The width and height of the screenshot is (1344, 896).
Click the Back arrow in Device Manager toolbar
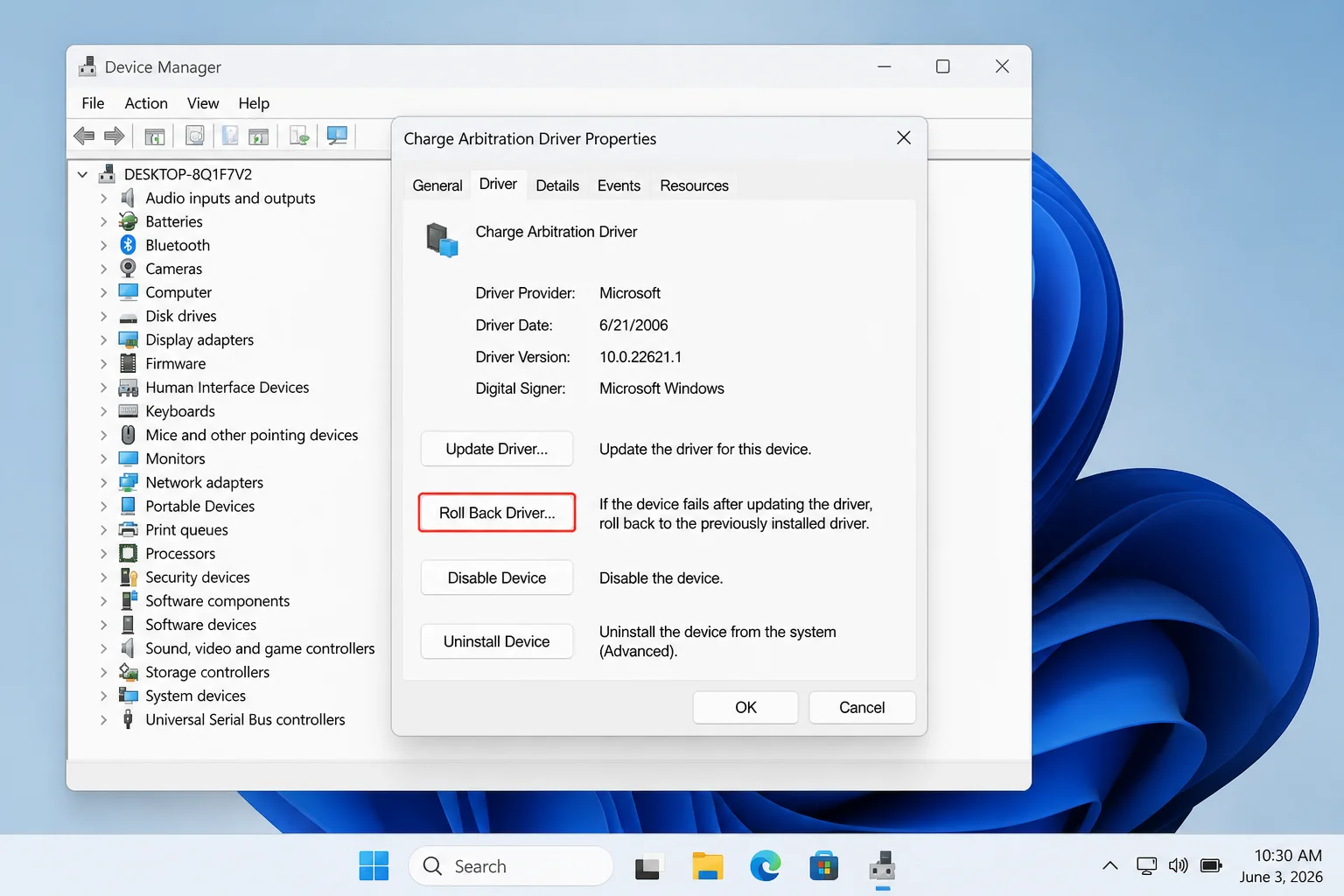[84, 136]
